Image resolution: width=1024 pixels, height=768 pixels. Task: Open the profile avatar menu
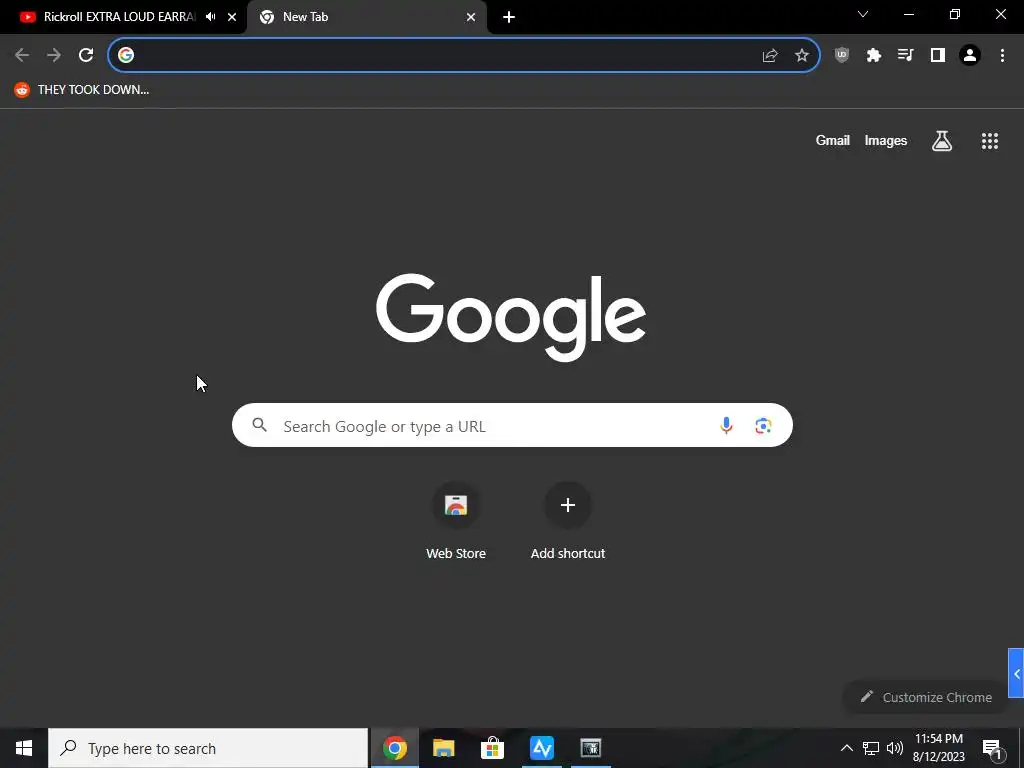click(970, 55)
